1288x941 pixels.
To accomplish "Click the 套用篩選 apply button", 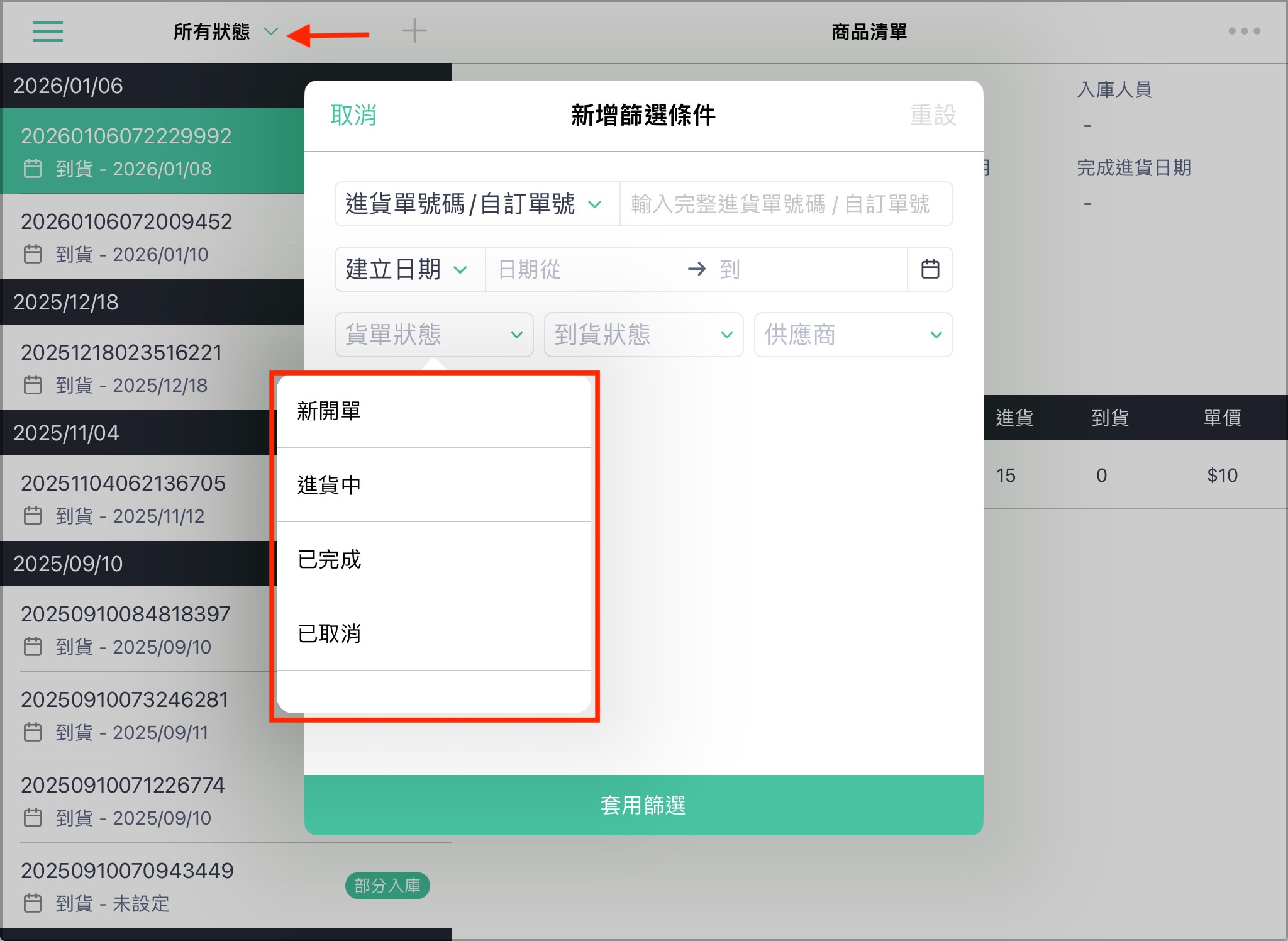I will pos(644,805).
